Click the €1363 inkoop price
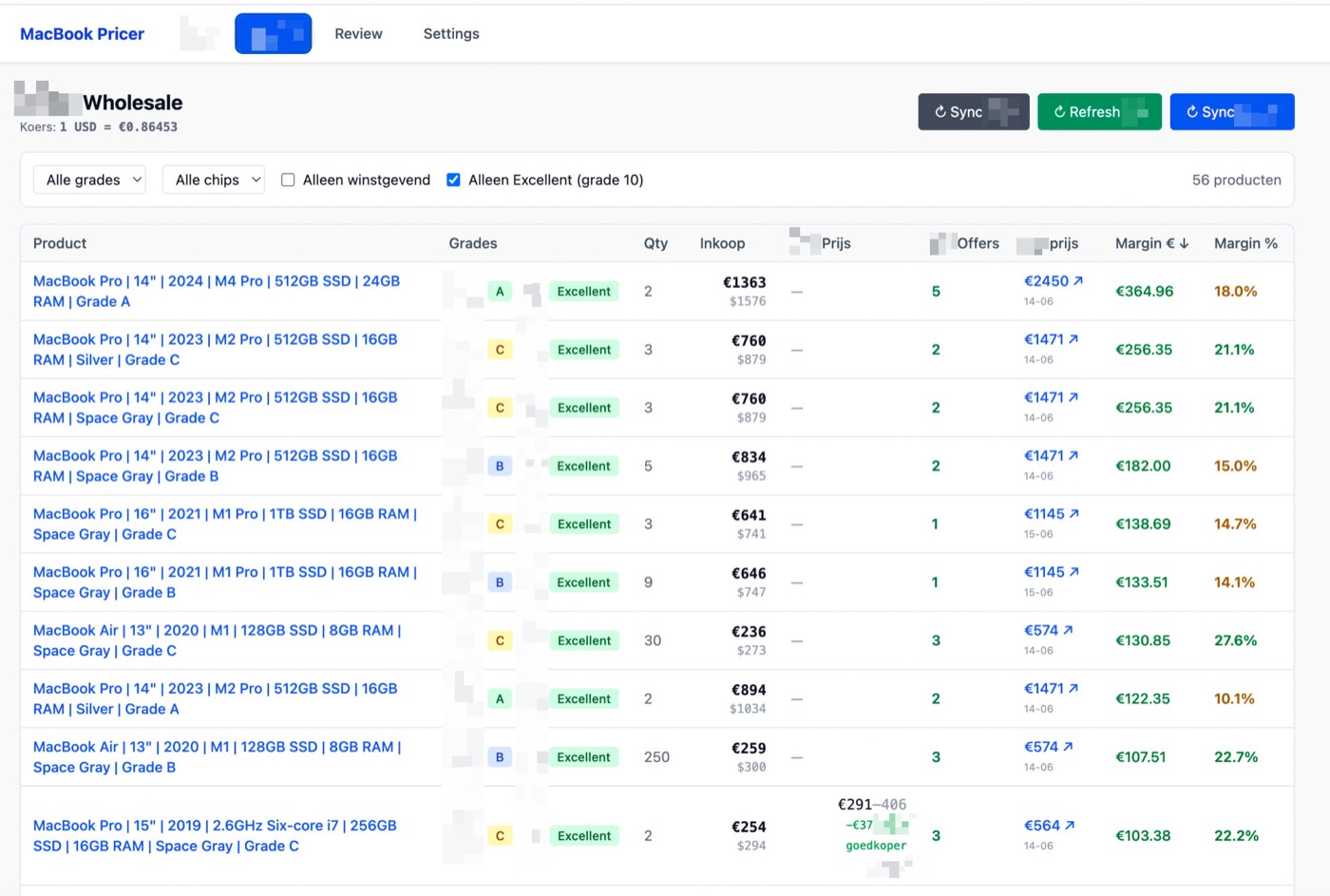Image resolution: width=1330 pixels, height=896 pixels. pyautogui.click(x=744, y=282)
